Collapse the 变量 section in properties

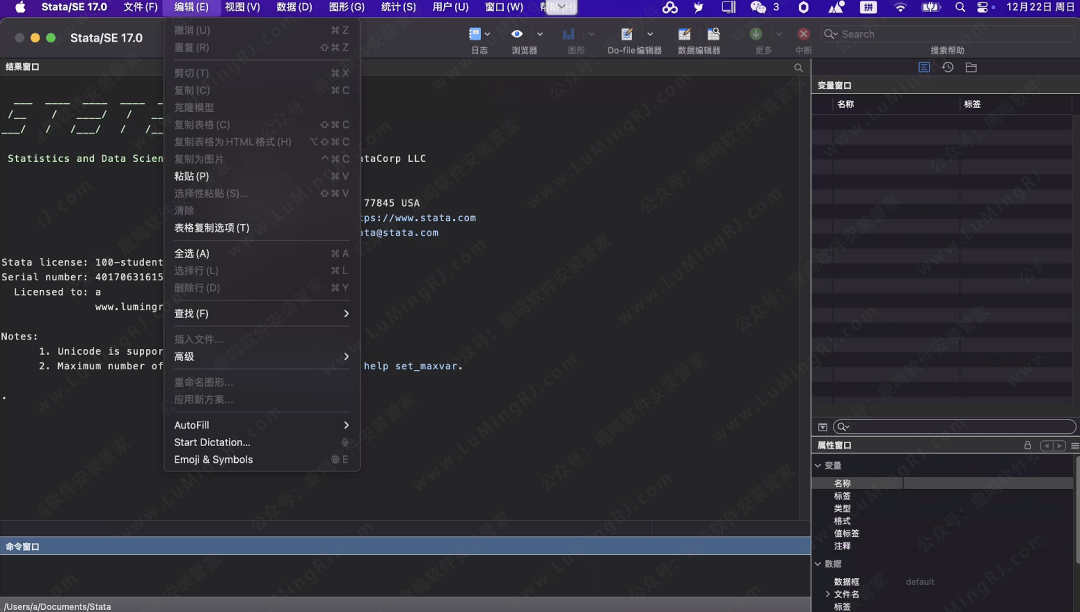[x=818, y=466]
